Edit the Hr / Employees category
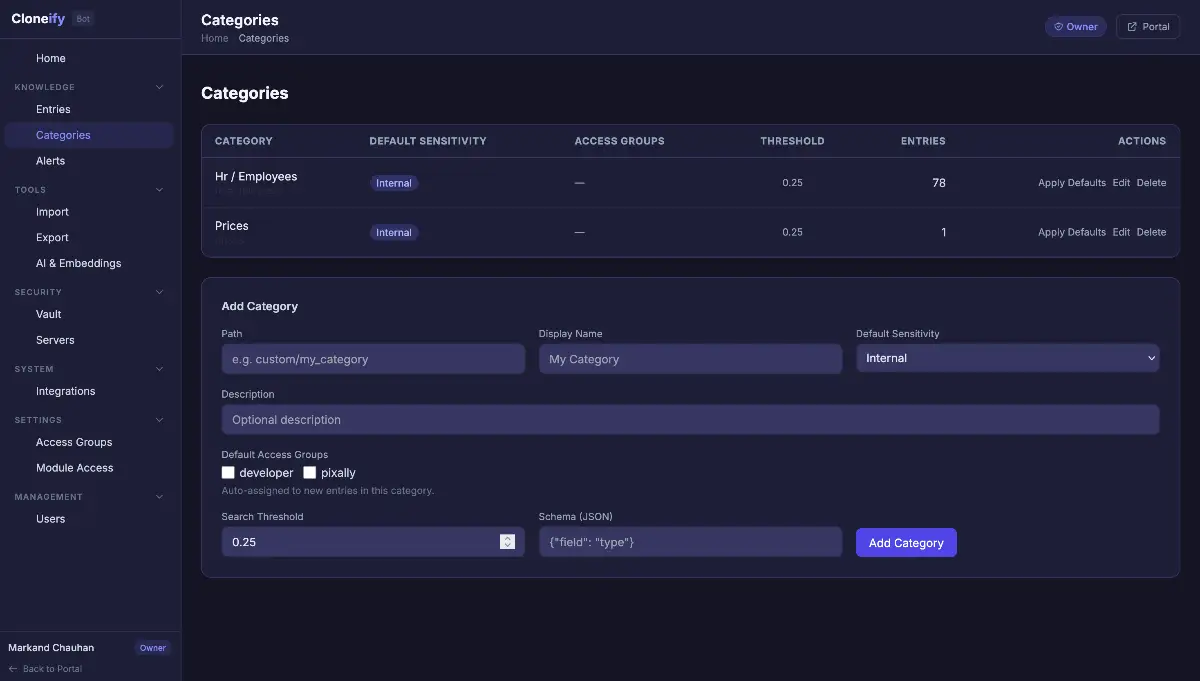Viewport: 1200px width, 681px height. pyautogui.click(x=1121, y=183)
